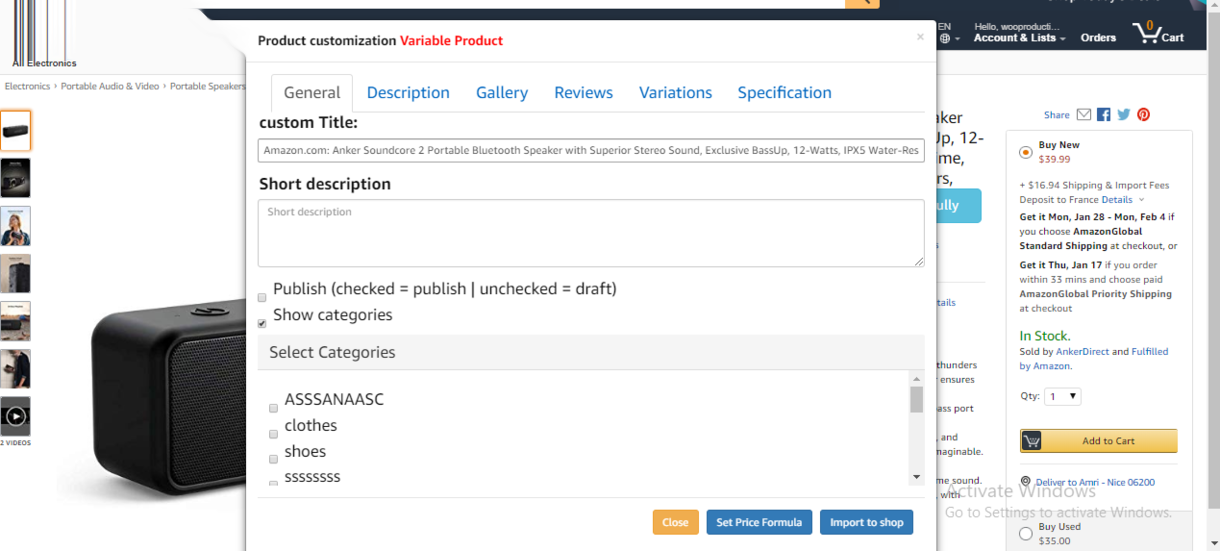Play the product video thumbnail
Screen dimensions: 1220x551
[x=16, y=416]
